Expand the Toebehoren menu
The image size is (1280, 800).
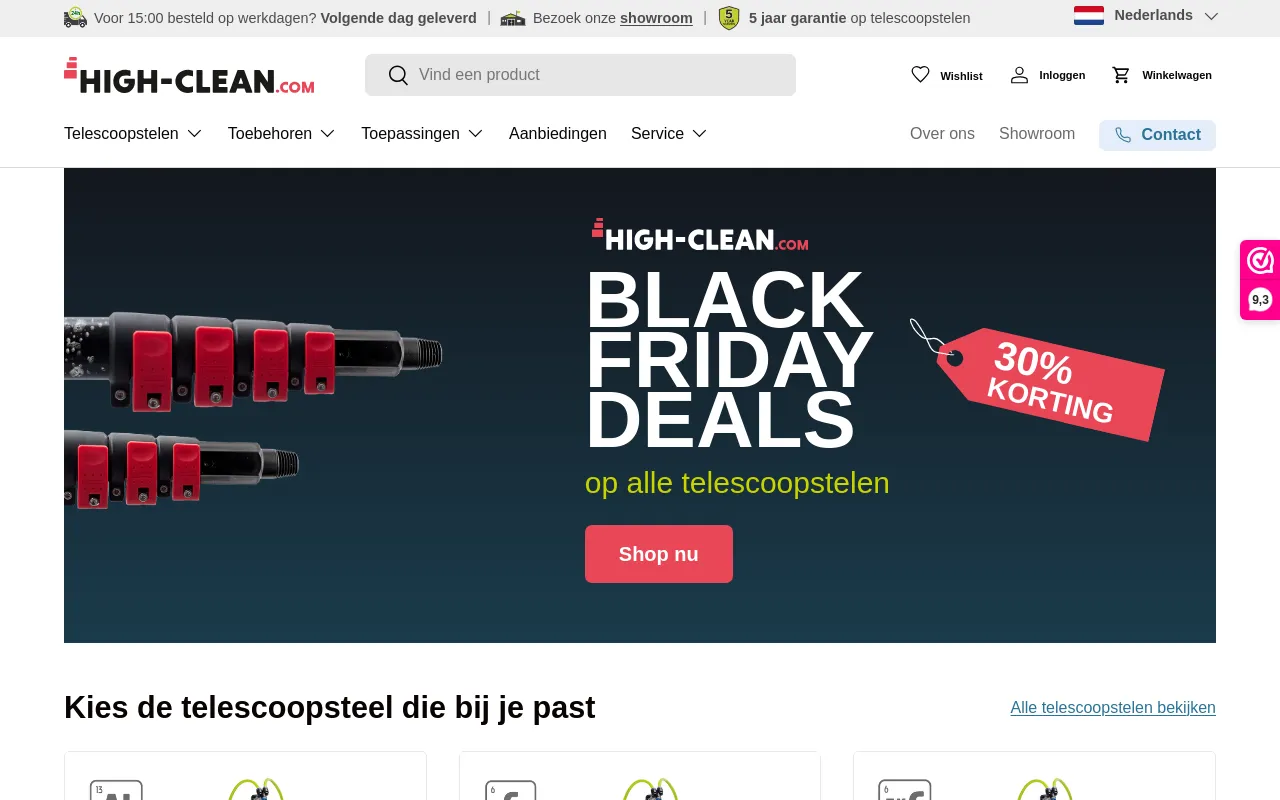coord(282,133)
